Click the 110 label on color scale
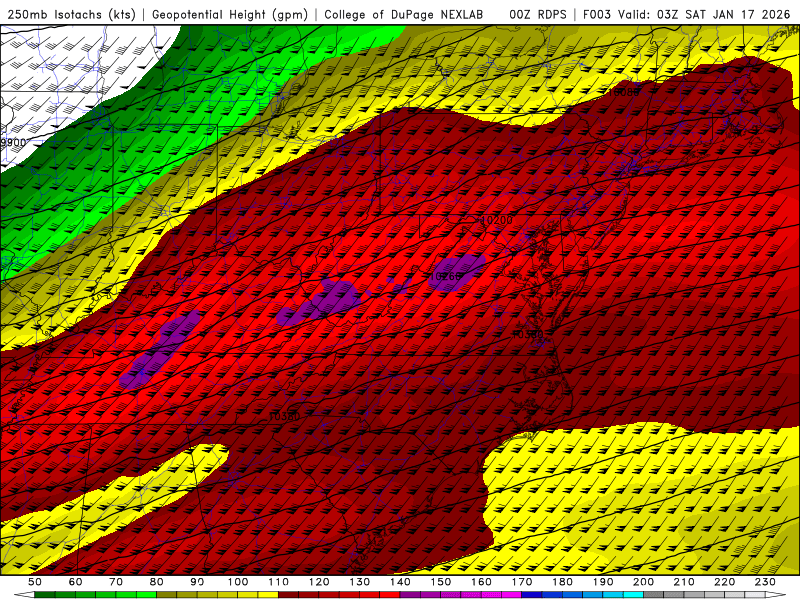This screenshot has width=800, height=600. point(279,582)
